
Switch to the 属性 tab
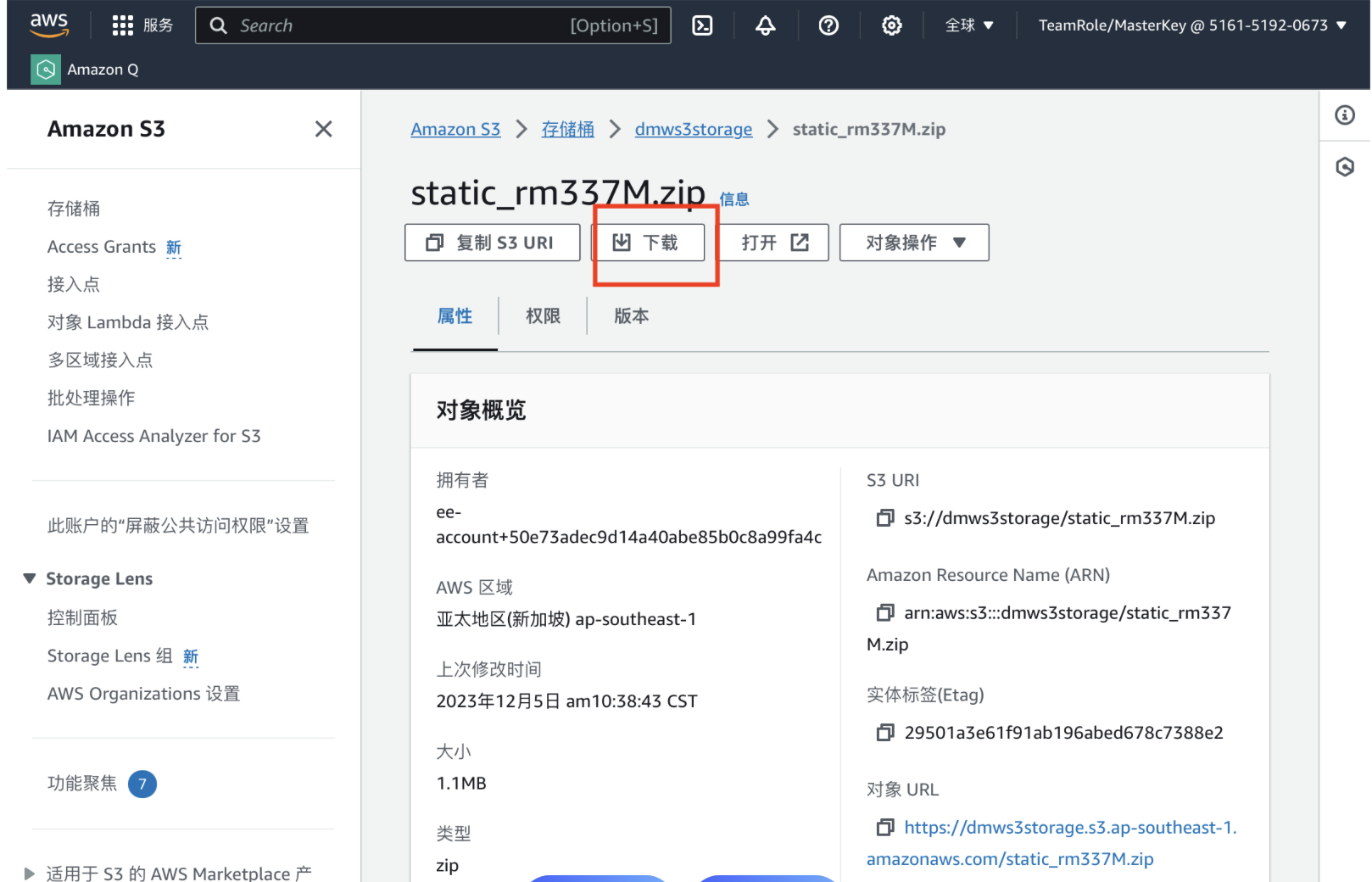click(x=455, y=316)
